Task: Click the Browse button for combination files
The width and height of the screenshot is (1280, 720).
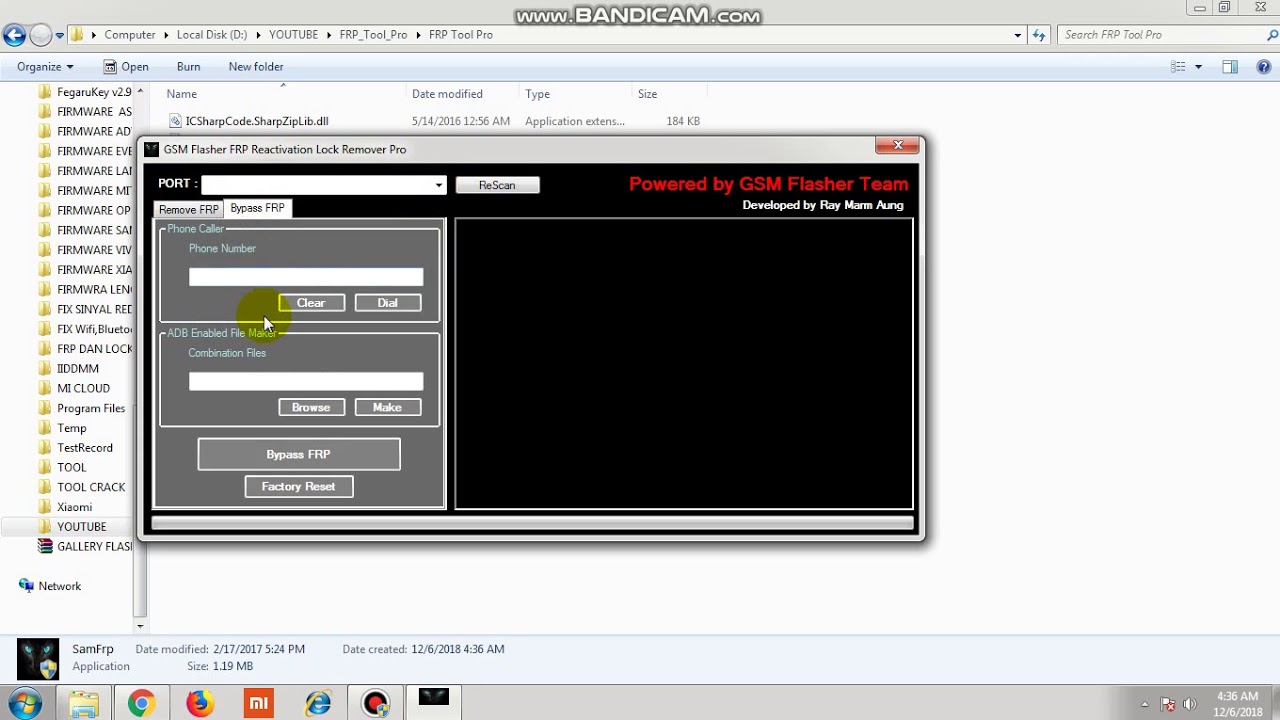Action: click(311, 407)
